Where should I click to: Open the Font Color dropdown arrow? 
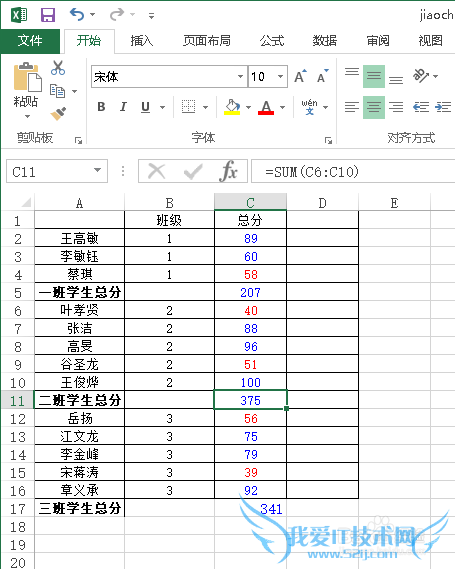click(282, 107)
